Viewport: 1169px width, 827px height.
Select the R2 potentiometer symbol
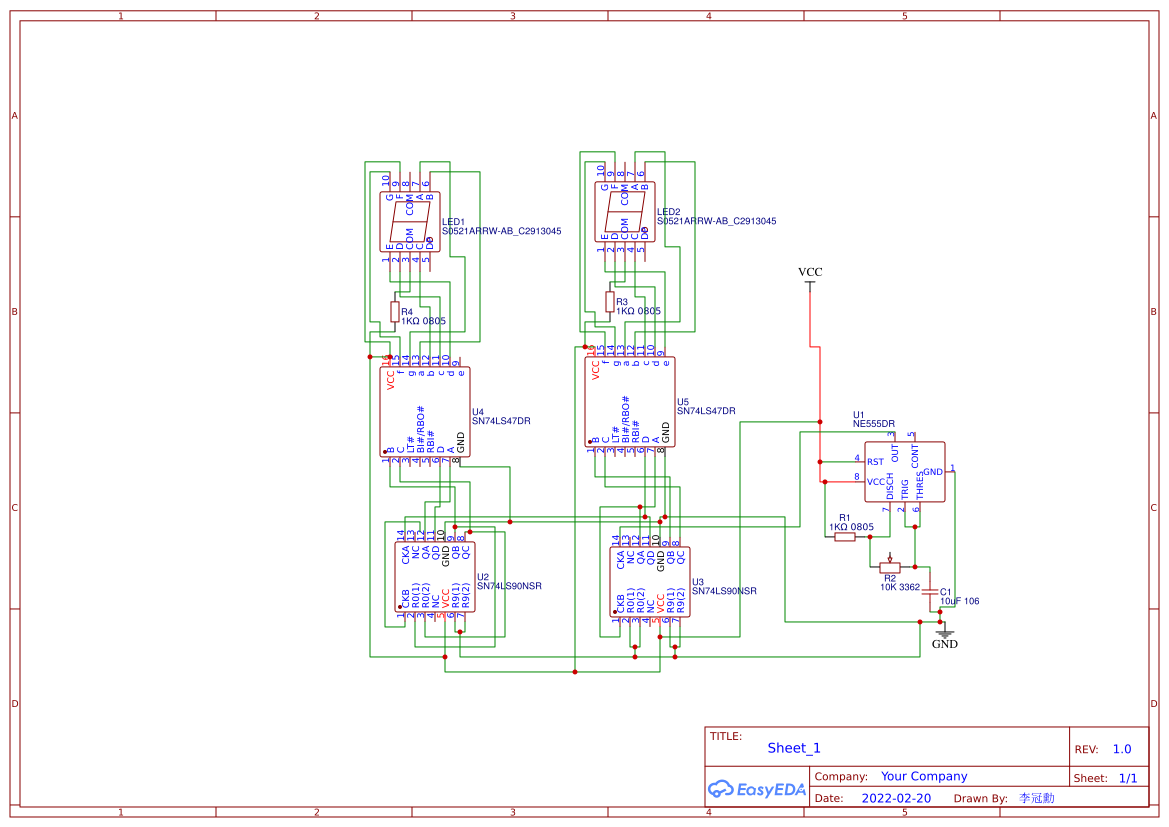coord(889,565)
